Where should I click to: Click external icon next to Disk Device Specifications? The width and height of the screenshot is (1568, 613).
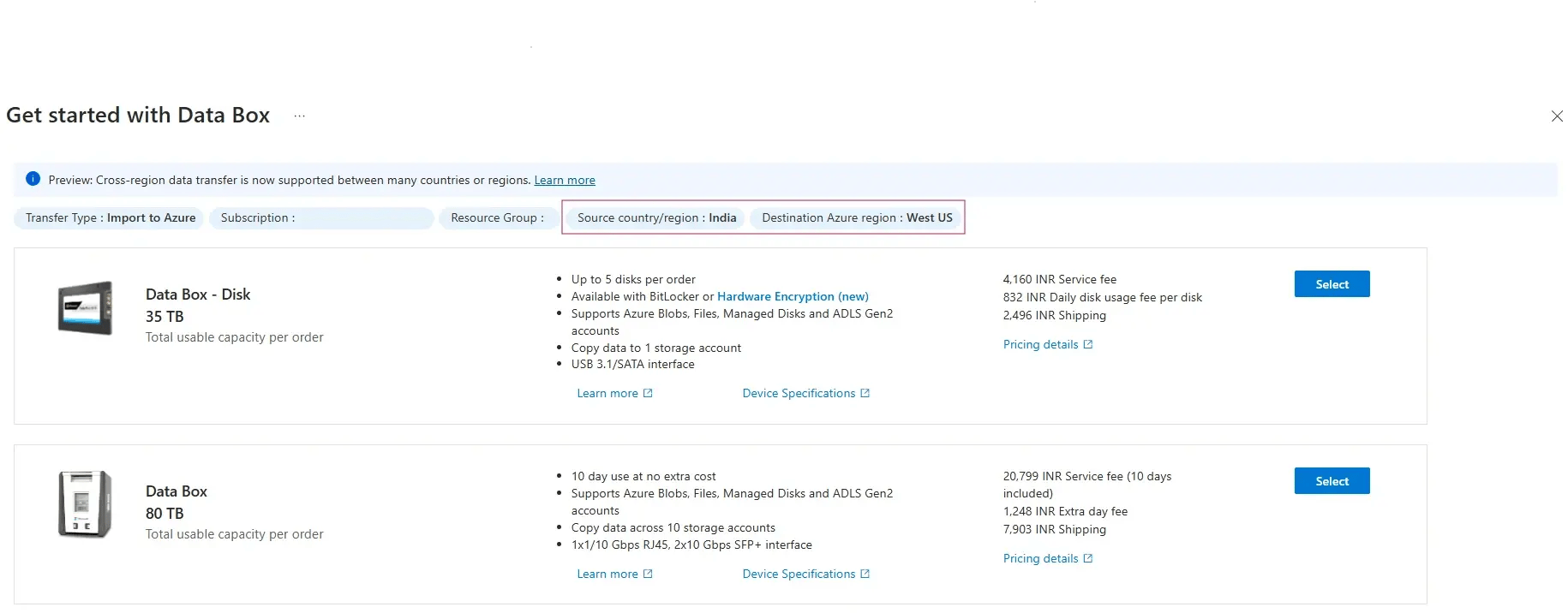tap(865, 393)
